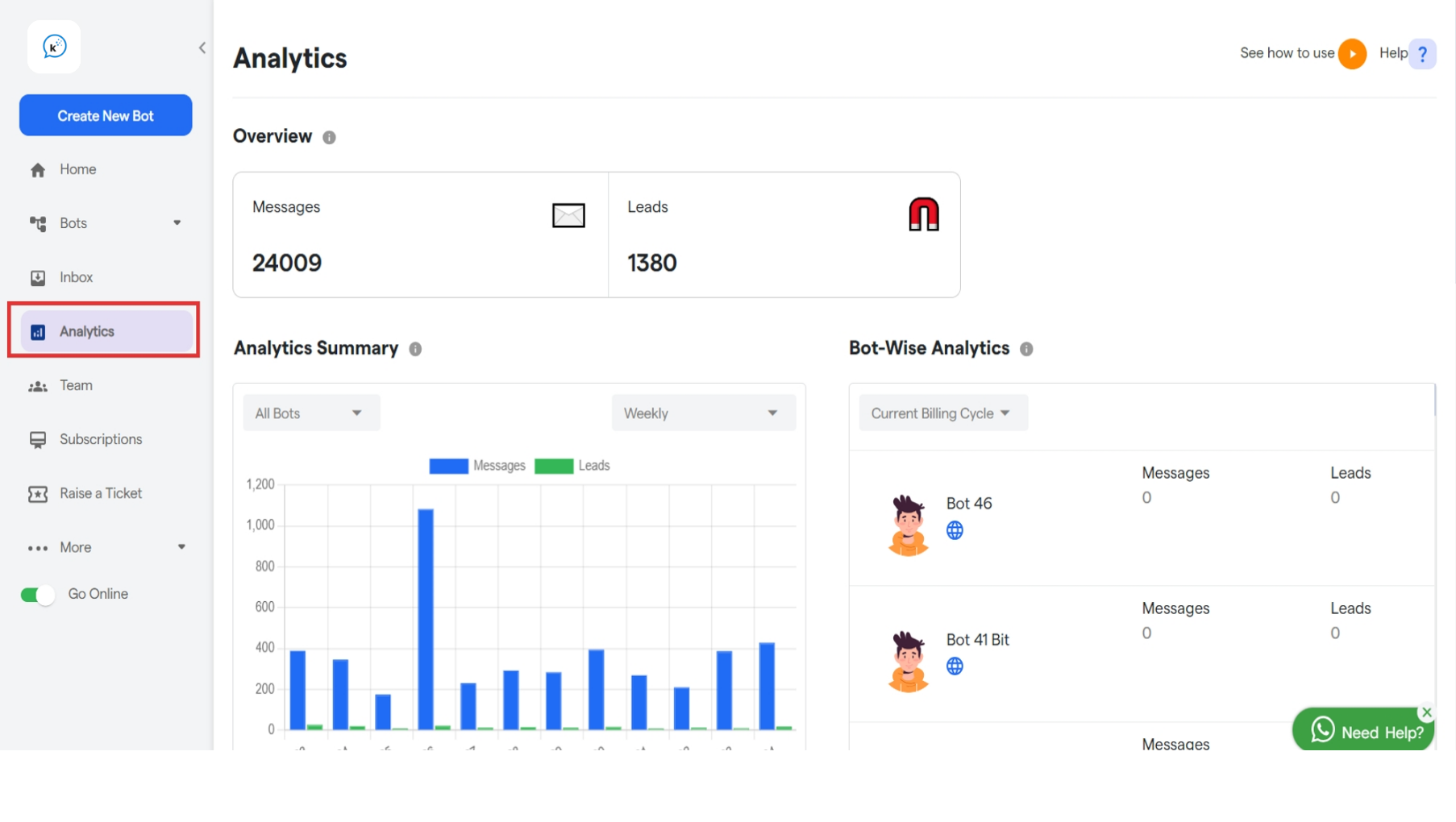The image size is (1456, 822).
Task: Click the Team icon
Action: tap(38, 385)
